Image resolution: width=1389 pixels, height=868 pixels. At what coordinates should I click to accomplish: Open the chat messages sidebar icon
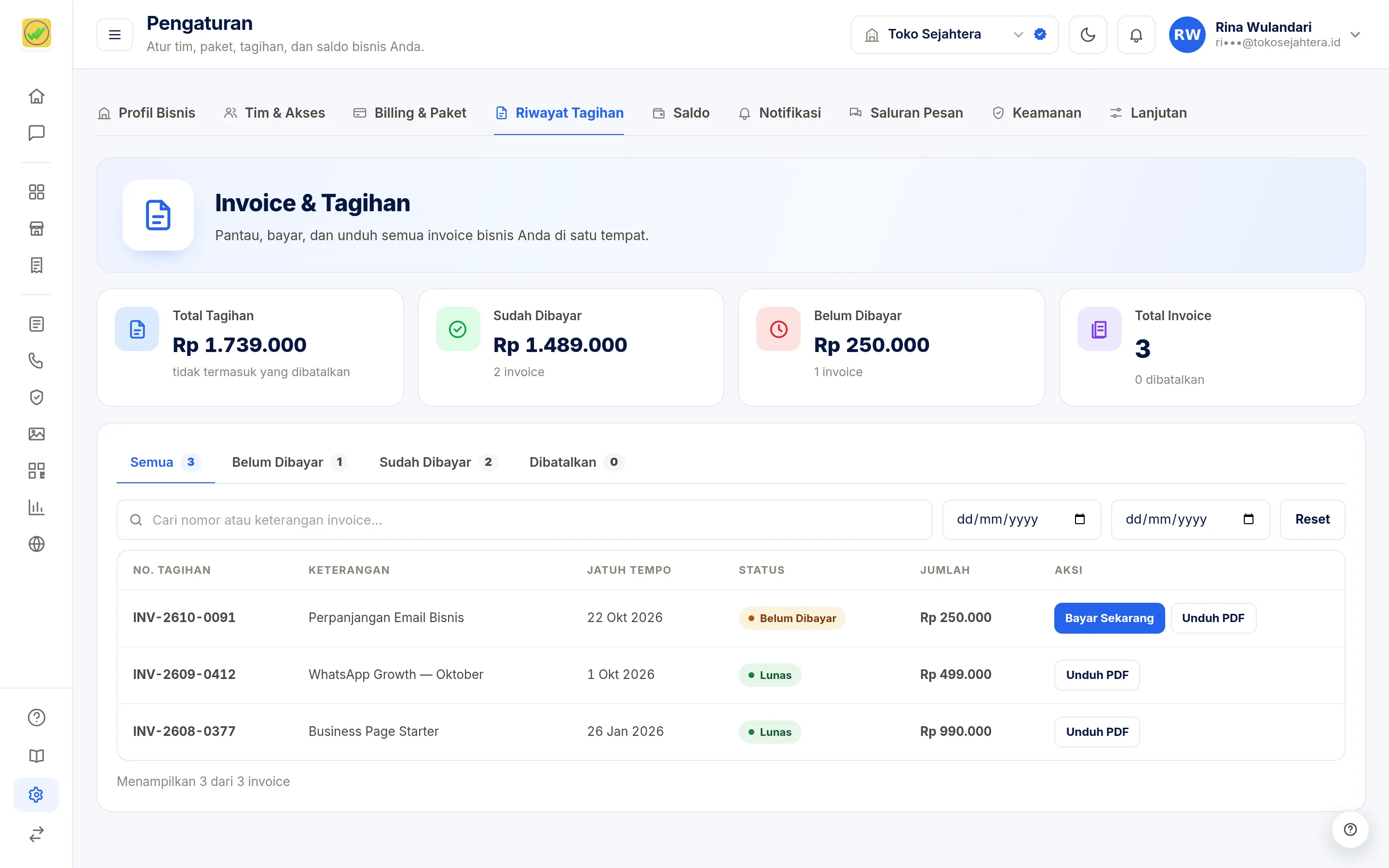click(36, 133)
